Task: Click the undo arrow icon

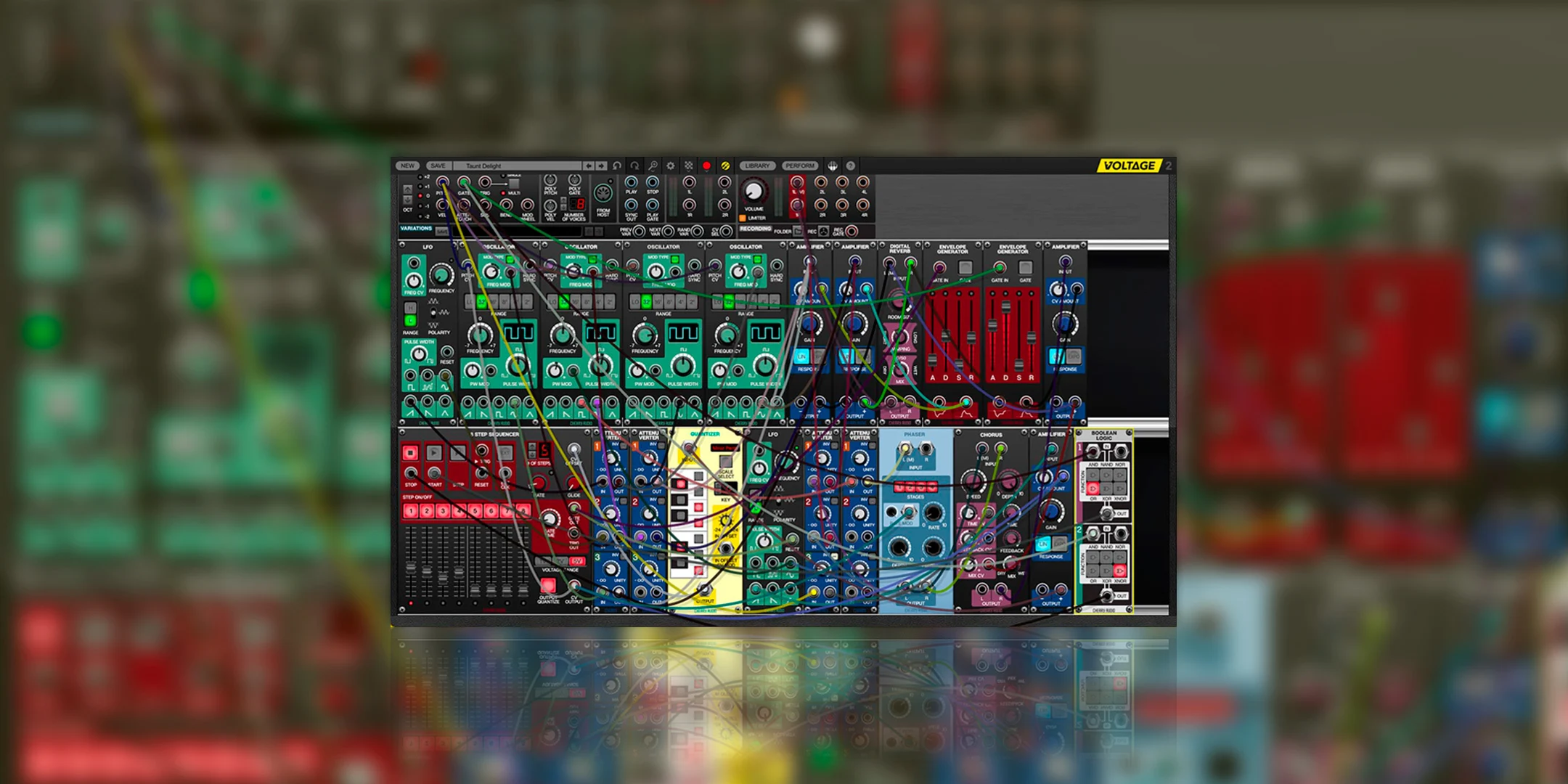Action: (616, 166)
